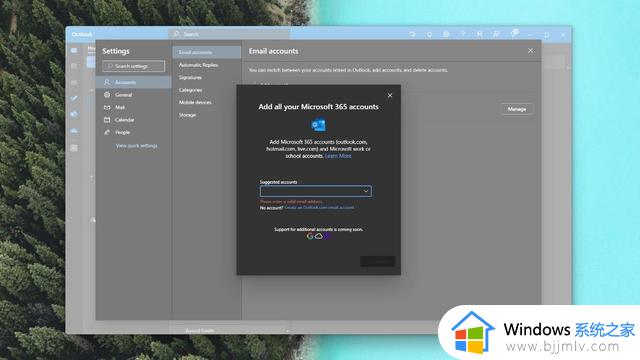Click the notification bell icon in header
Viewport: 640px width, 360px height.
tap(429, 34)
